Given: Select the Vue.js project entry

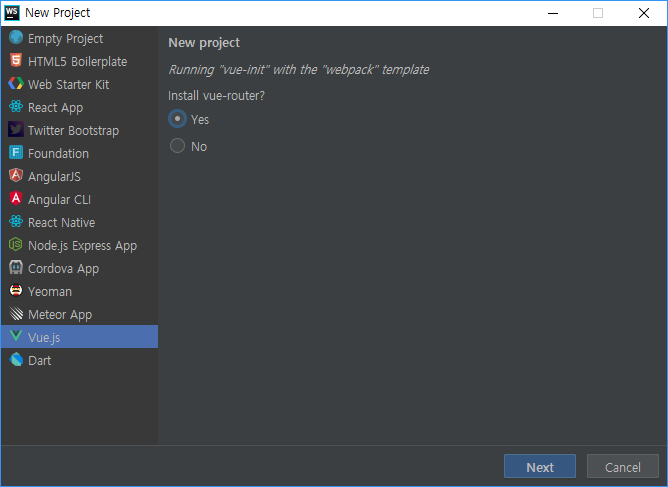Looking at the screenshot, I should tap(79, 337).
